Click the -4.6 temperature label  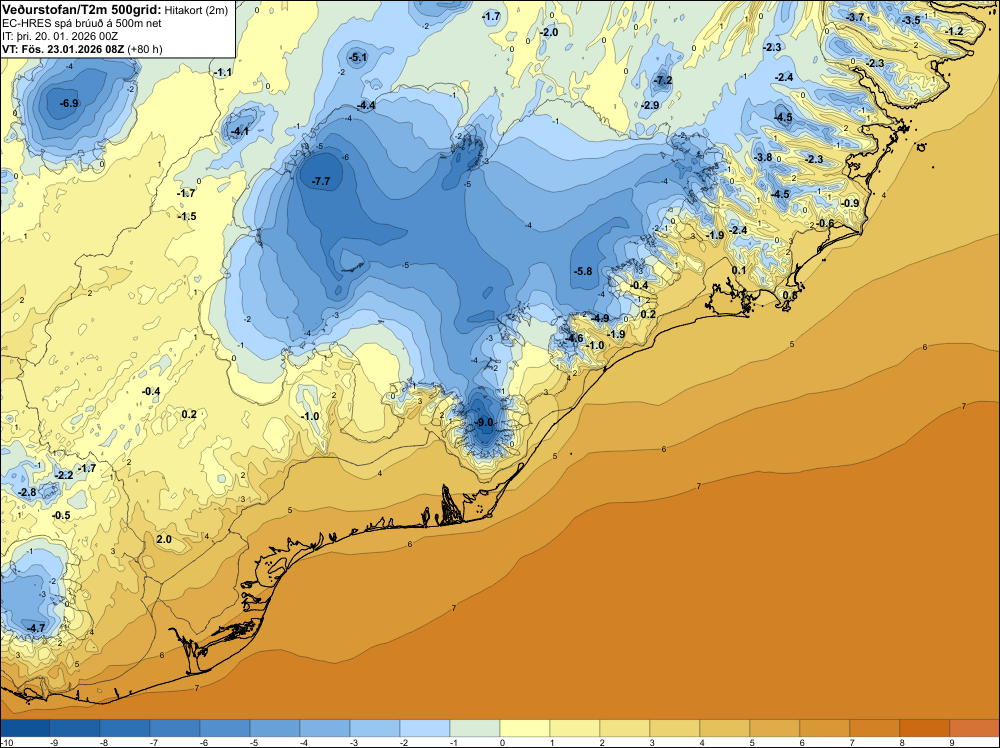tap(574, 339)
